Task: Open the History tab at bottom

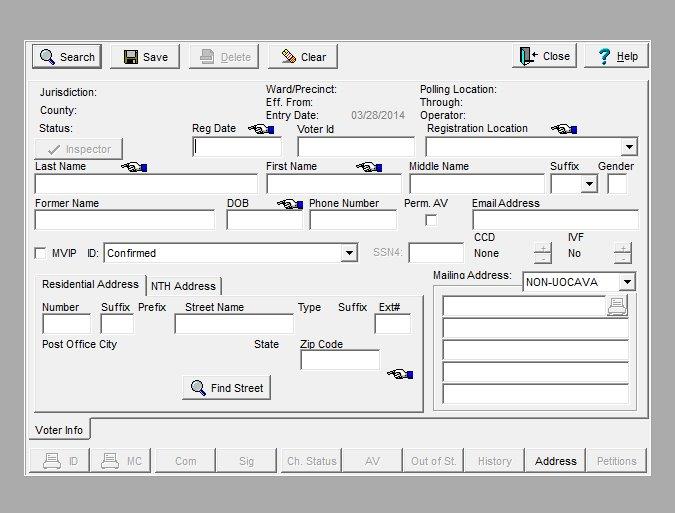Action: (x=494, y=461)
